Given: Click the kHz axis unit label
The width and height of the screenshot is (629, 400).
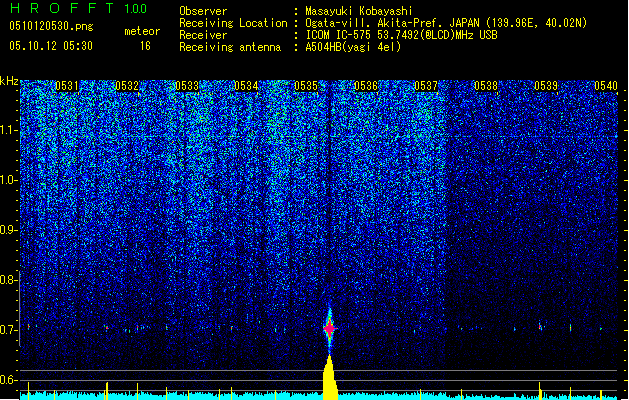Looking at the screenshot, I should pos(9,81).
